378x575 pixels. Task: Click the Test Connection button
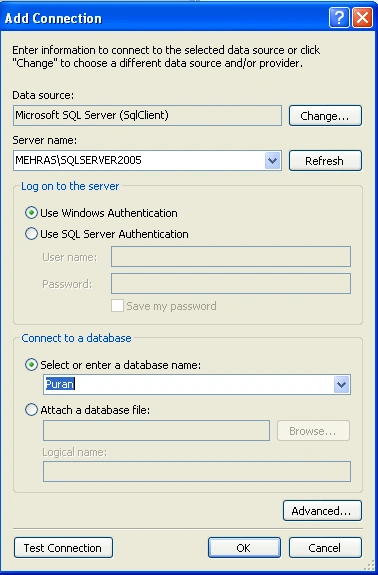point(63,547)
